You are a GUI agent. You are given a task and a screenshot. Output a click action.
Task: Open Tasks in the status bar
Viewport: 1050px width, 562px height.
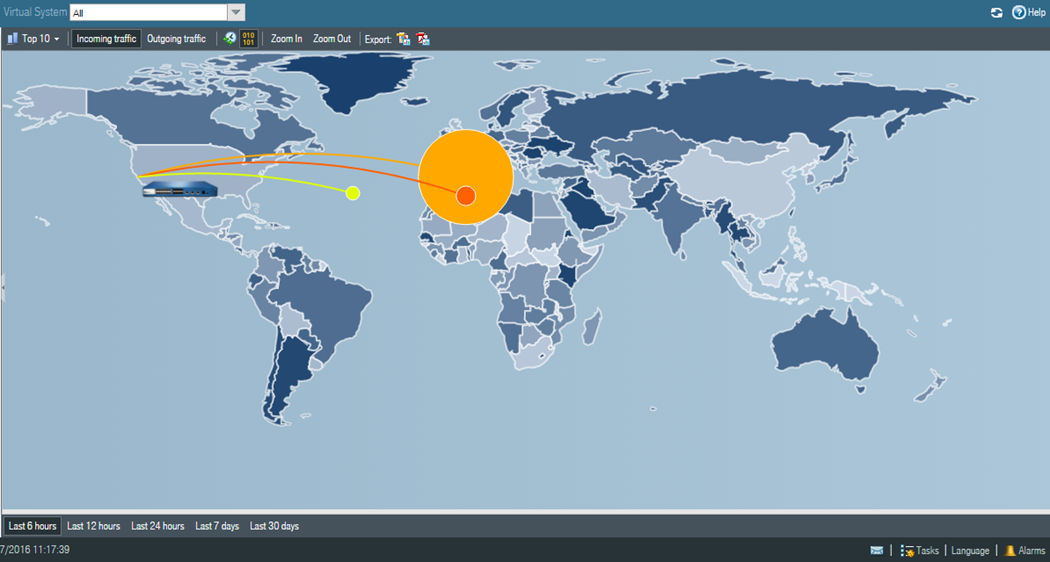tap(920, 551)
